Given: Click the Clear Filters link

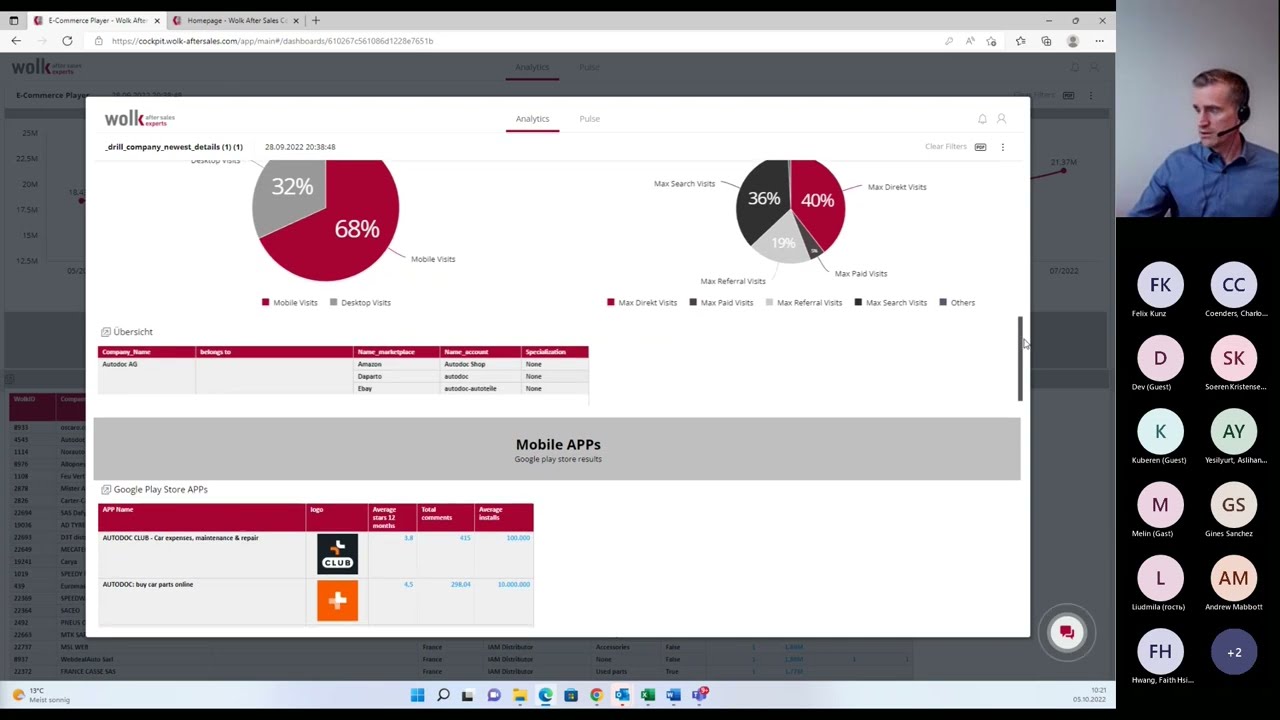Looking at the screenshot, I should coord(945,147).
